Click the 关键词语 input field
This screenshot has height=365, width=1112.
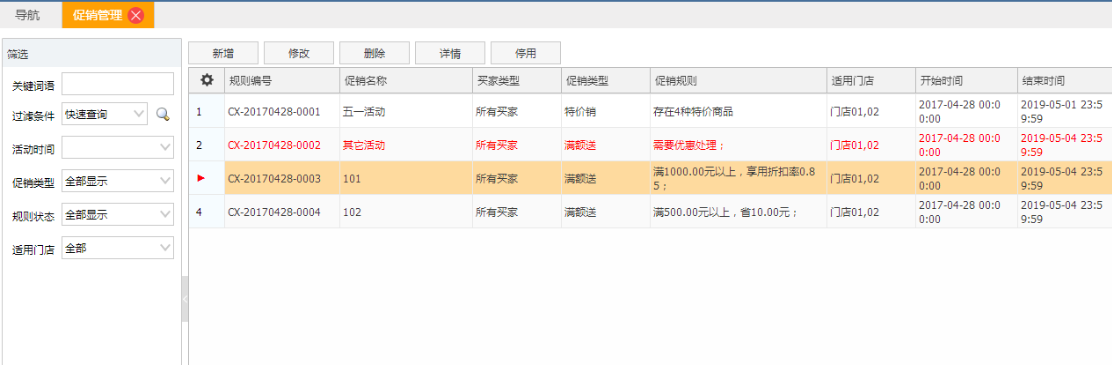(x=118, y=84)
